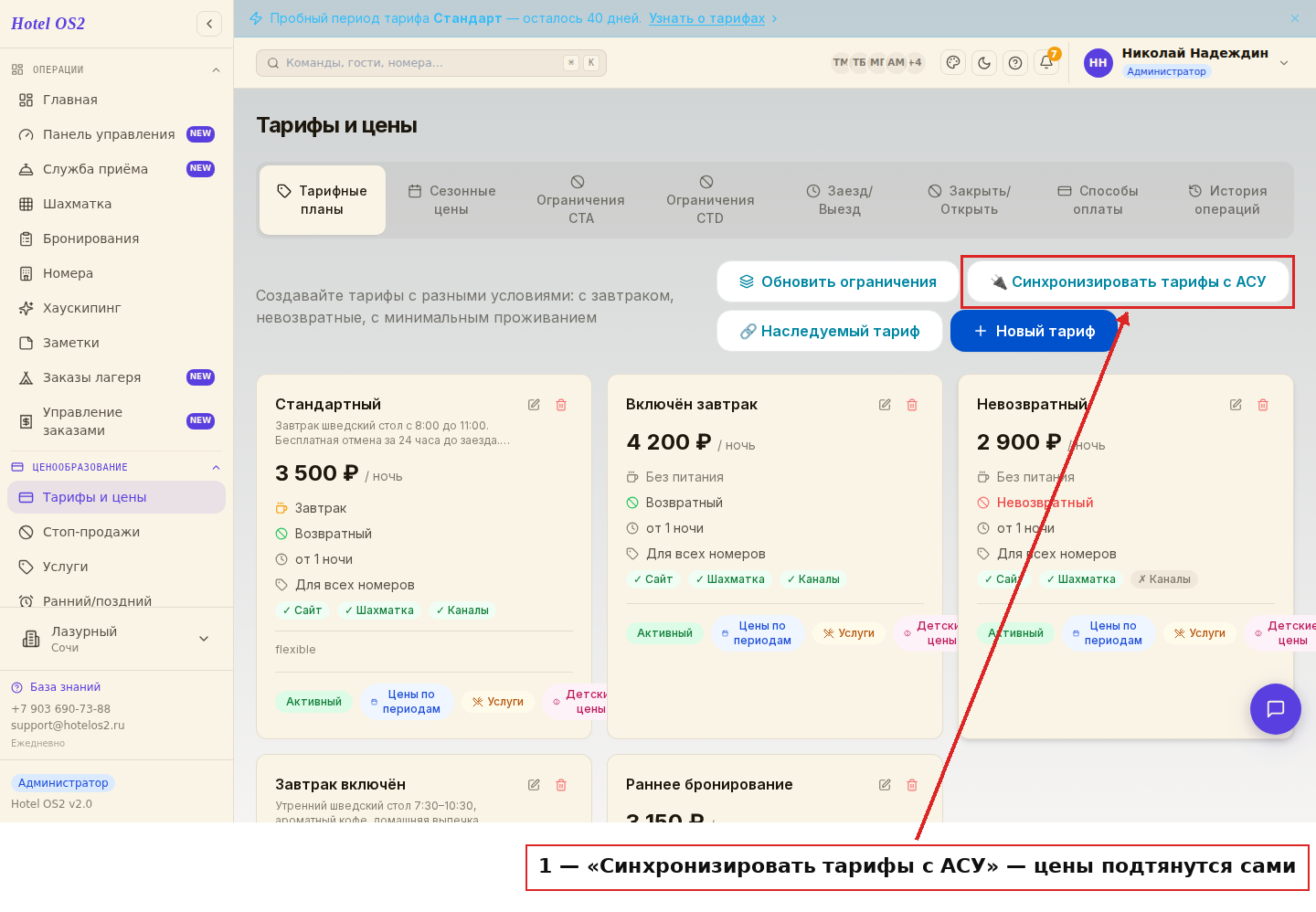The height and width of the screenshot is (912, 1316).
Task: Go to Служба приёма
Action: [116, 169]
